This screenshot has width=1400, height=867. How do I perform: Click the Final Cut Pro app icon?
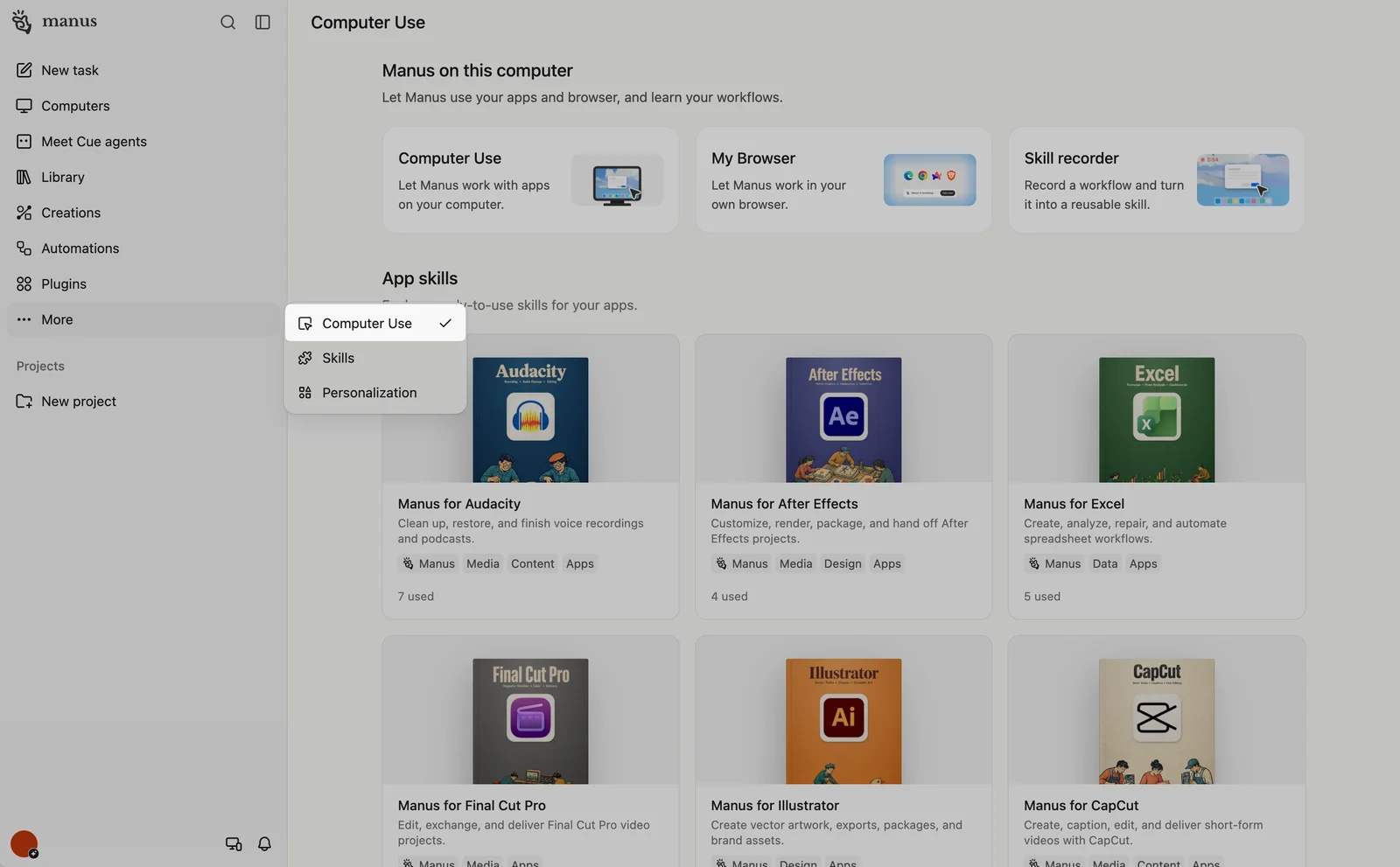530,718
